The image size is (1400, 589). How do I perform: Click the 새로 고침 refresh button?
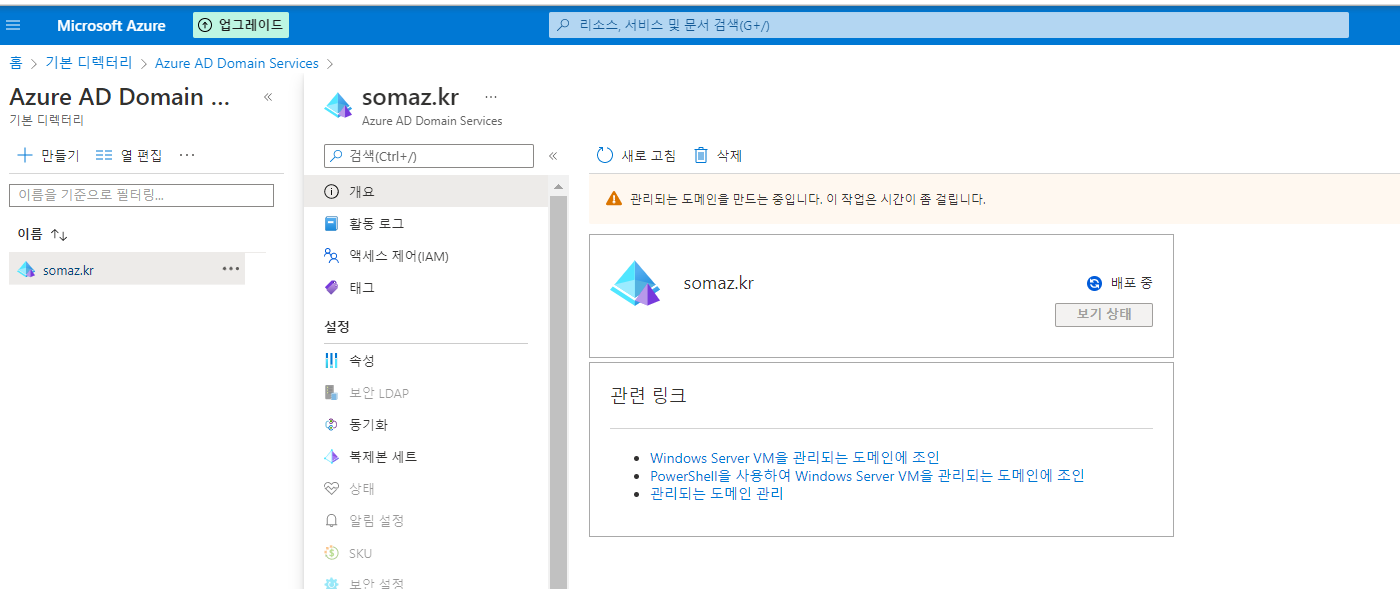[636, 155]
